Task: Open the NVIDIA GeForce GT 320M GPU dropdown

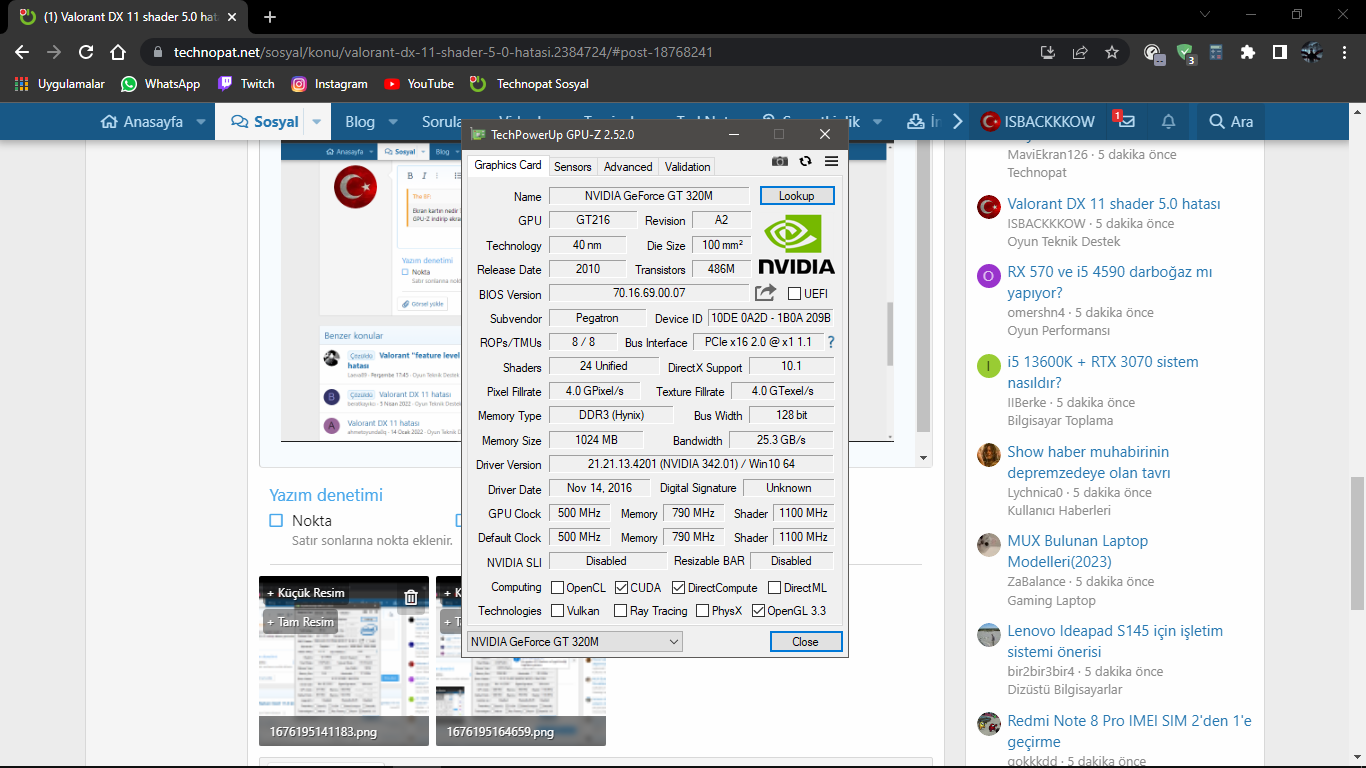Action: coord(575,641)
